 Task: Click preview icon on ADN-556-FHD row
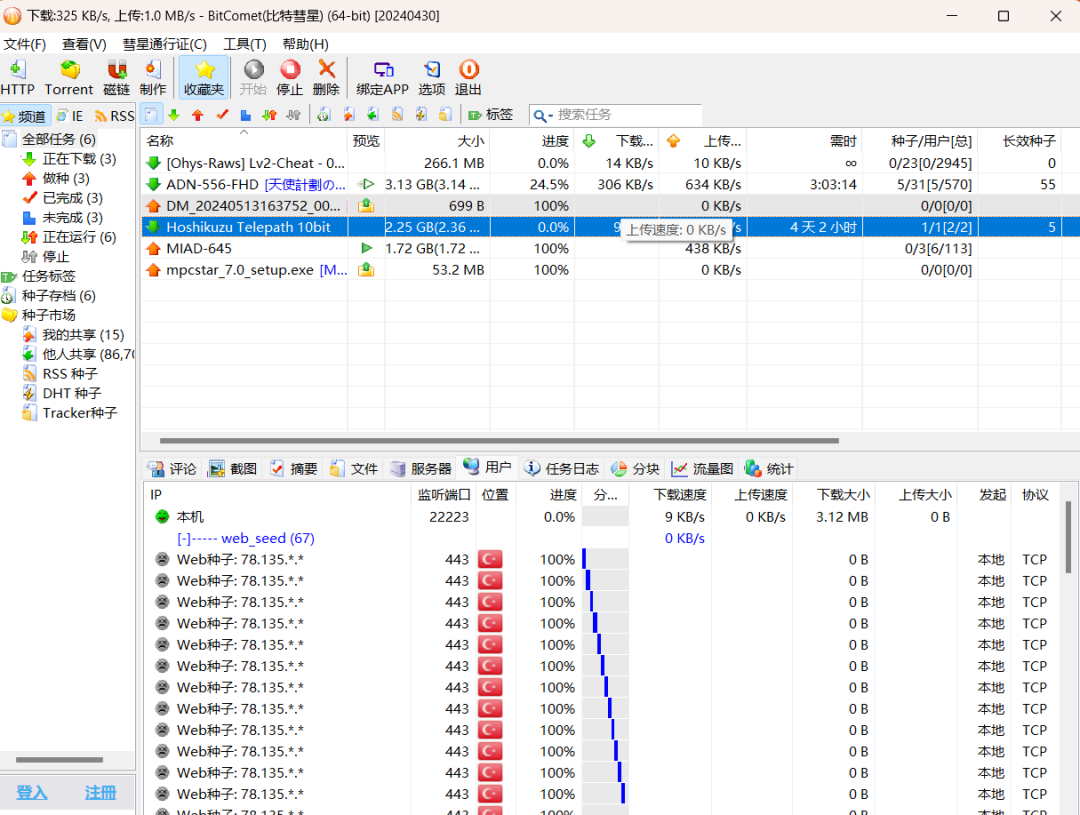(x=366, y=184)
